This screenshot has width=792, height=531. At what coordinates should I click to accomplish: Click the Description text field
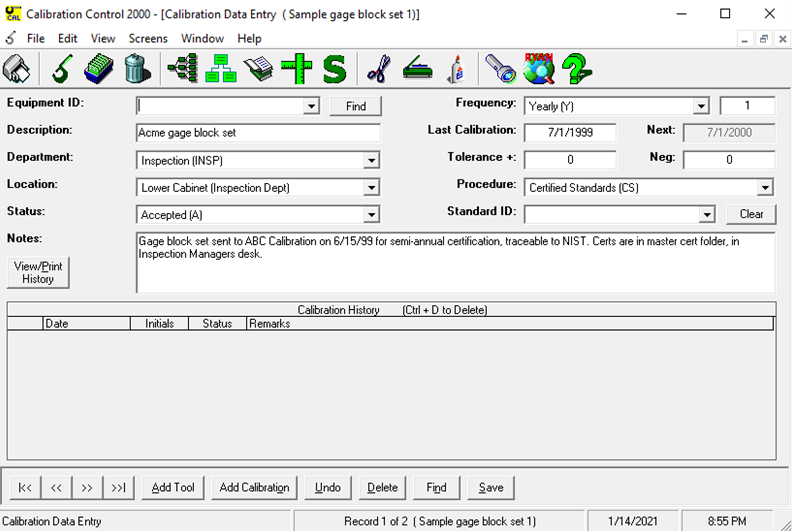pos(258,133)
